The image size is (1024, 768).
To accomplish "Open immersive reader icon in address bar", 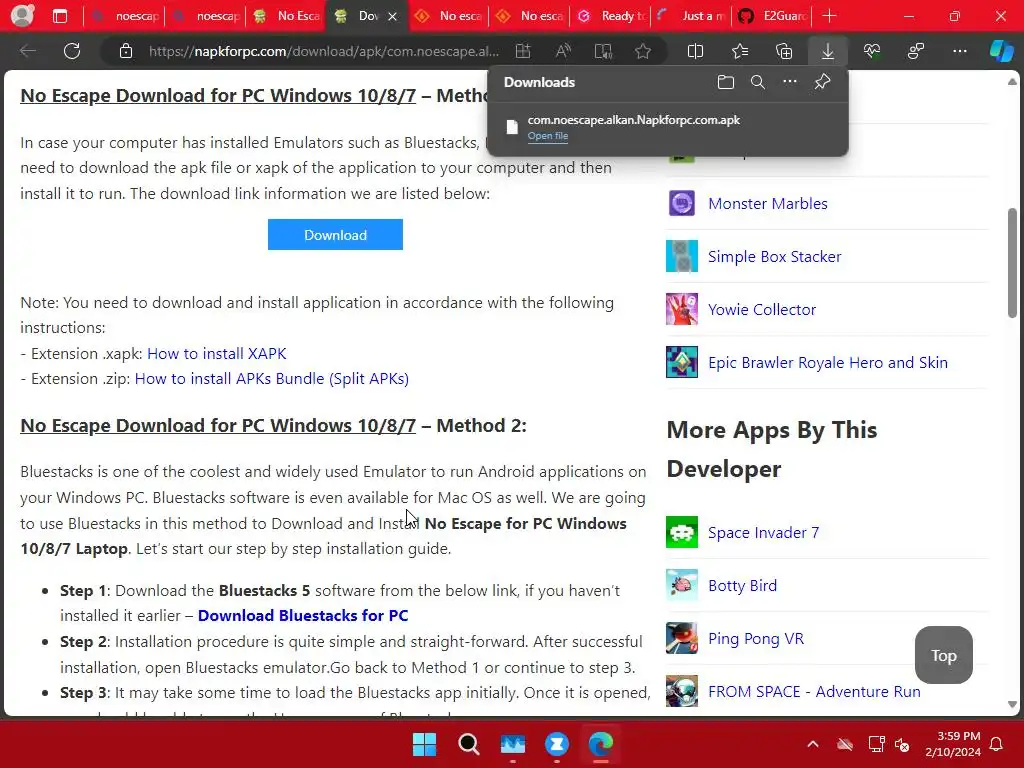I will (603, 51).
